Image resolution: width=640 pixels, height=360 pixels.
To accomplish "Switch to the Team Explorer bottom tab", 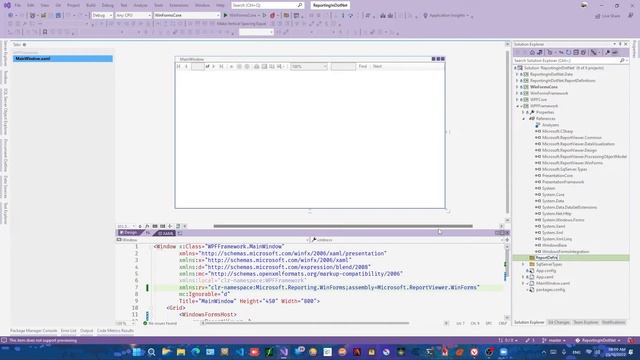I will [x=586, y=322].
